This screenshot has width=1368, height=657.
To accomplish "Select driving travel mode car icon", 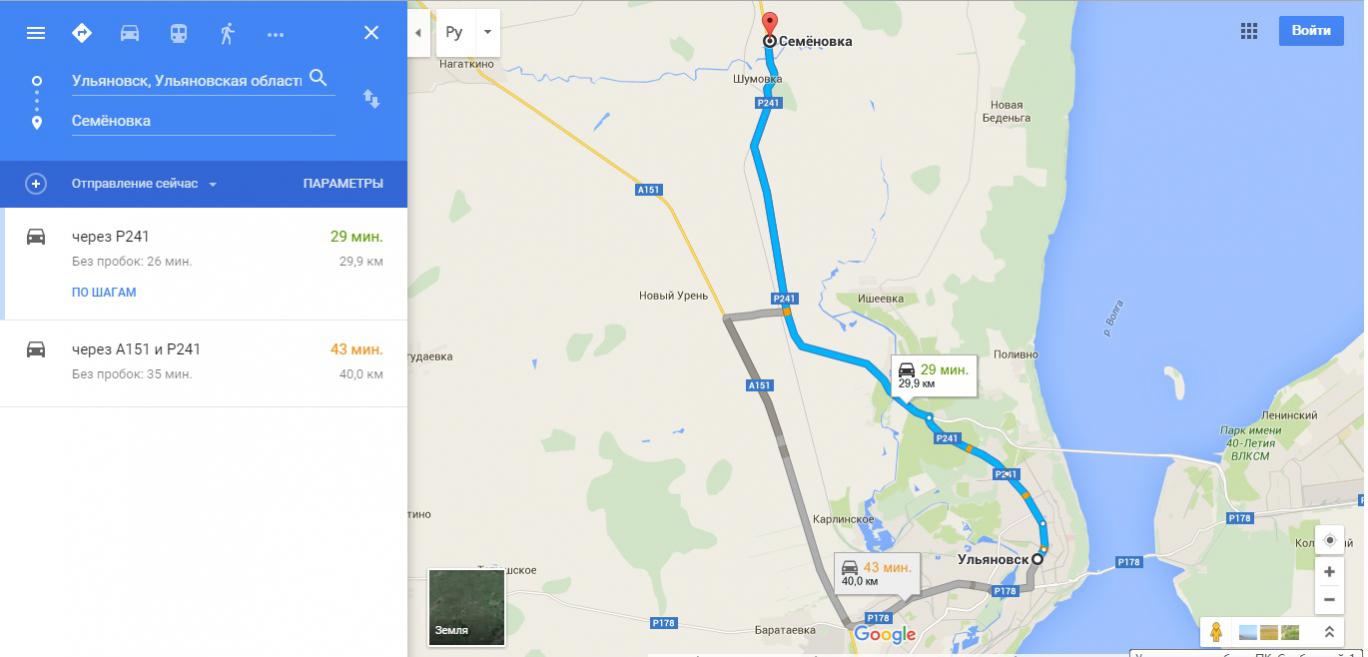I will [x=130, y=33].
